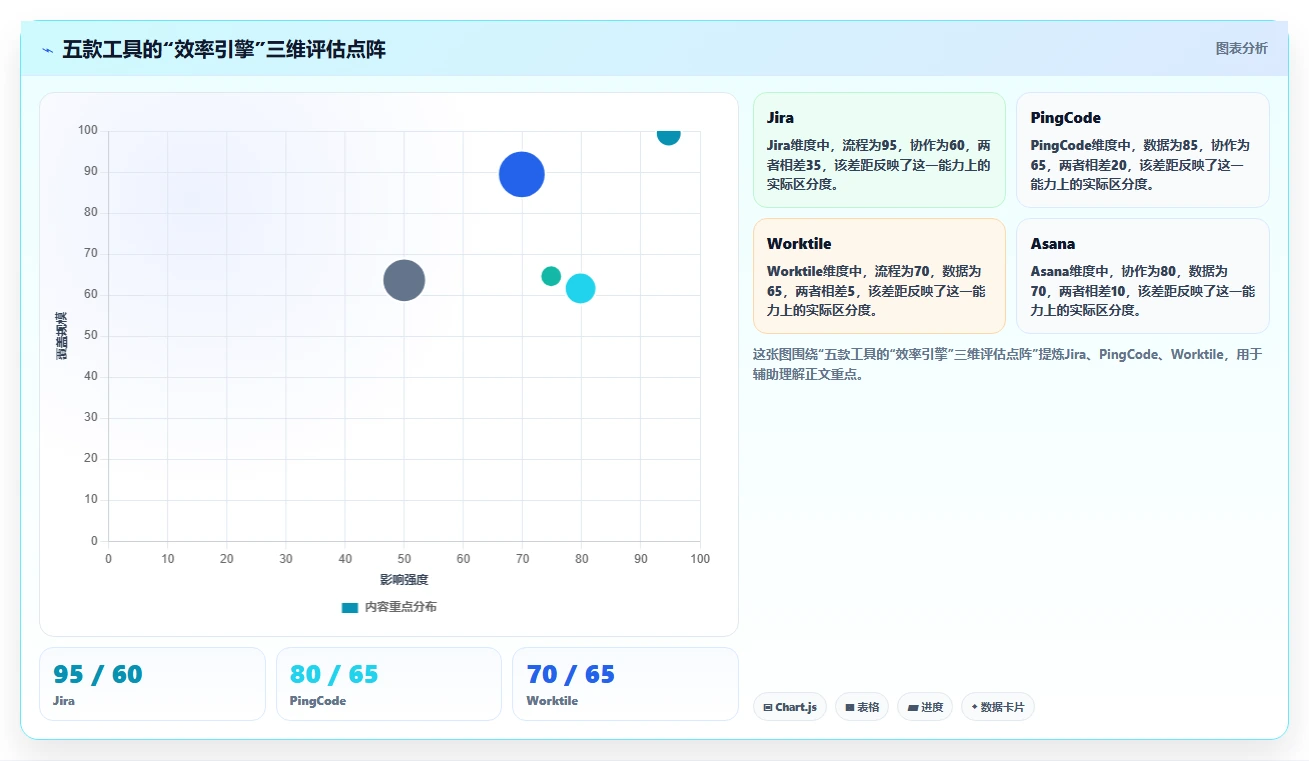Click the 表格 tag
1309x761 pixels.
pyautogui.click(x=862, y=707)
